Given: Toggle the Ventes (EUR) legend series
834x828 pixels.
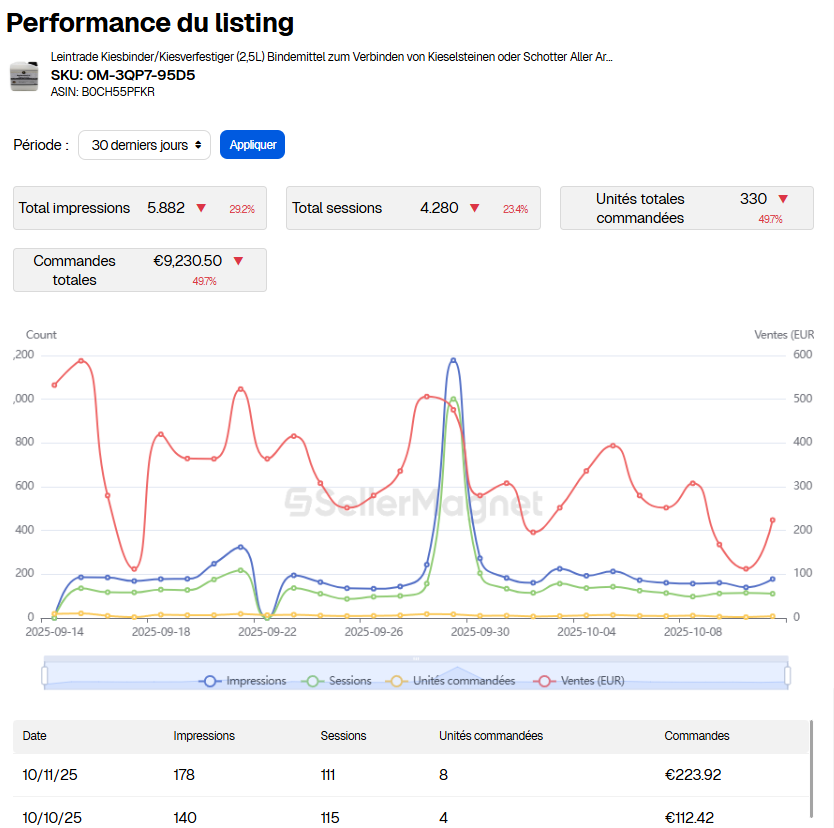Looking at the screenshot, I should tap(580, 681).
